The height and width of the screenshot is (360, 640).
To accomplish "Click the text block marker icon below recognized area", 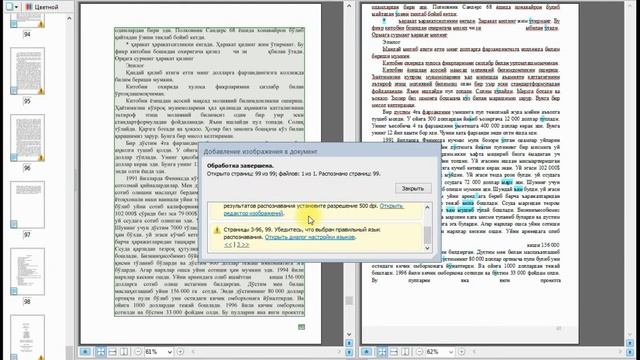I will click(301, 327).
